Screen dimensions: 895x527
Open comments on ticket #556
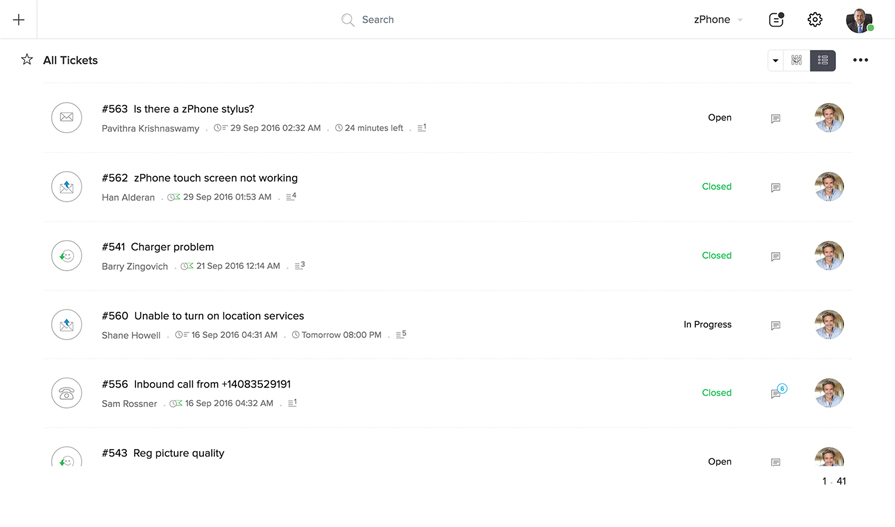(x=776, y=393)
